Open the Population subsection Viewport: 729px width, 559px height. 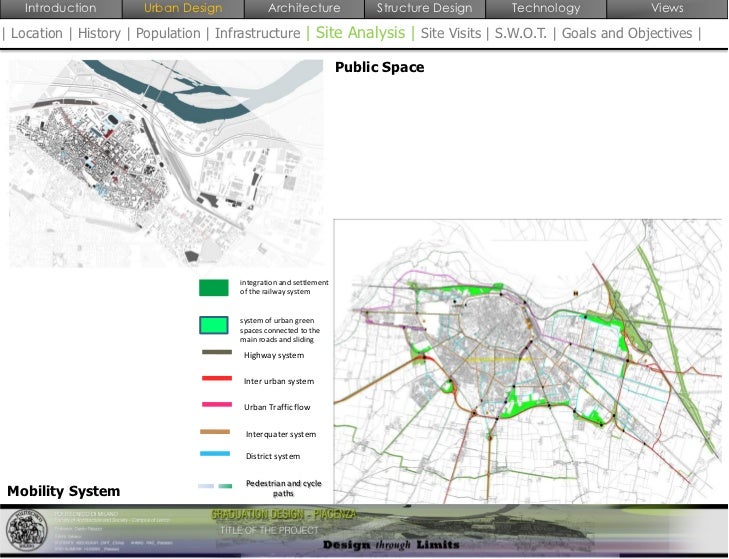pyautogui.click(x=168, y=33)
